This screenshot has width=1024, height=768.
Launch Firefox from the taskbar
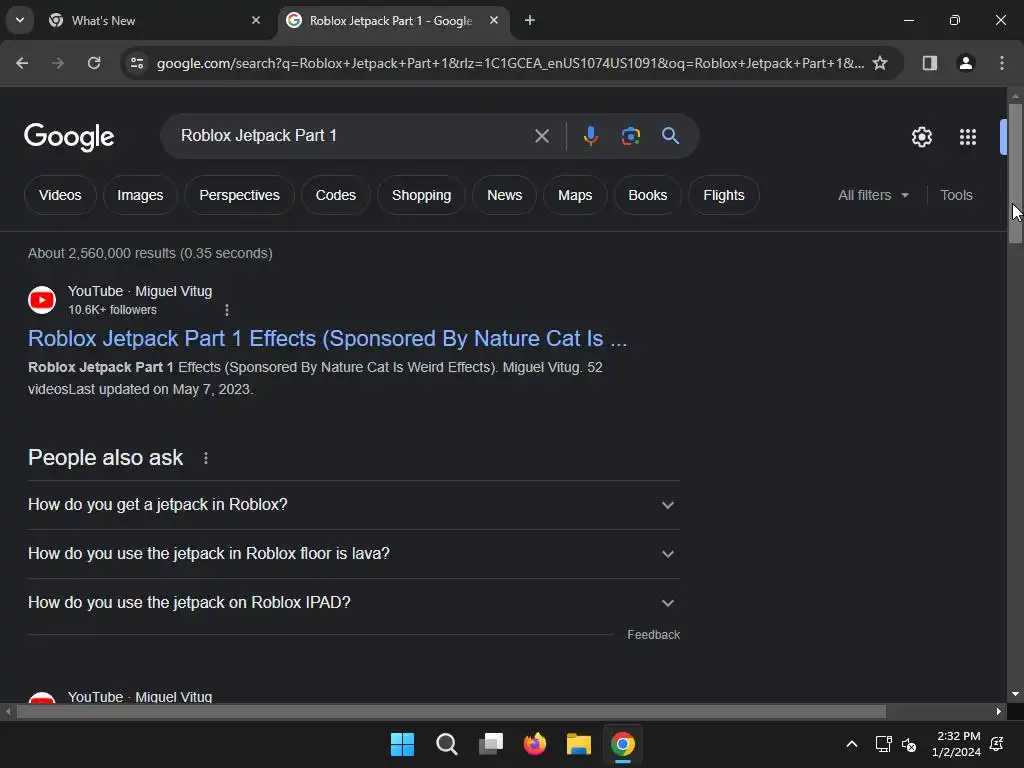[535, 744]
